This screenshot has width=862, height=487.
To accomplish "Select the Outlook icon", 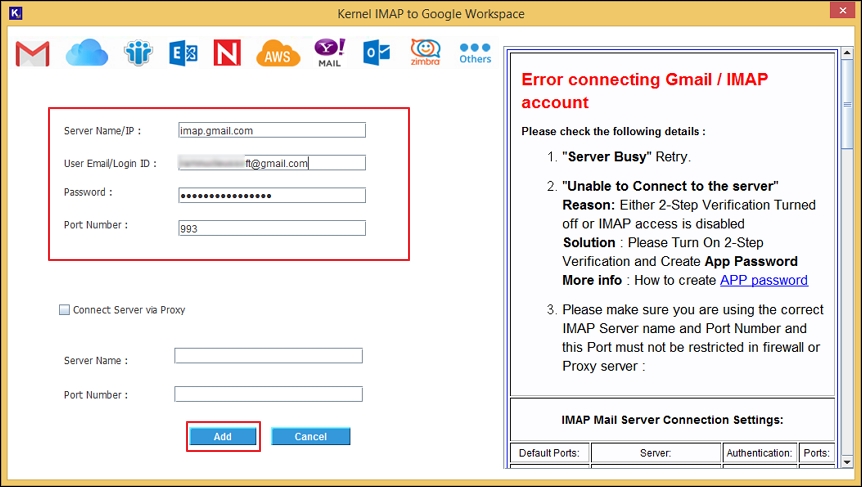I will (377, 53).
